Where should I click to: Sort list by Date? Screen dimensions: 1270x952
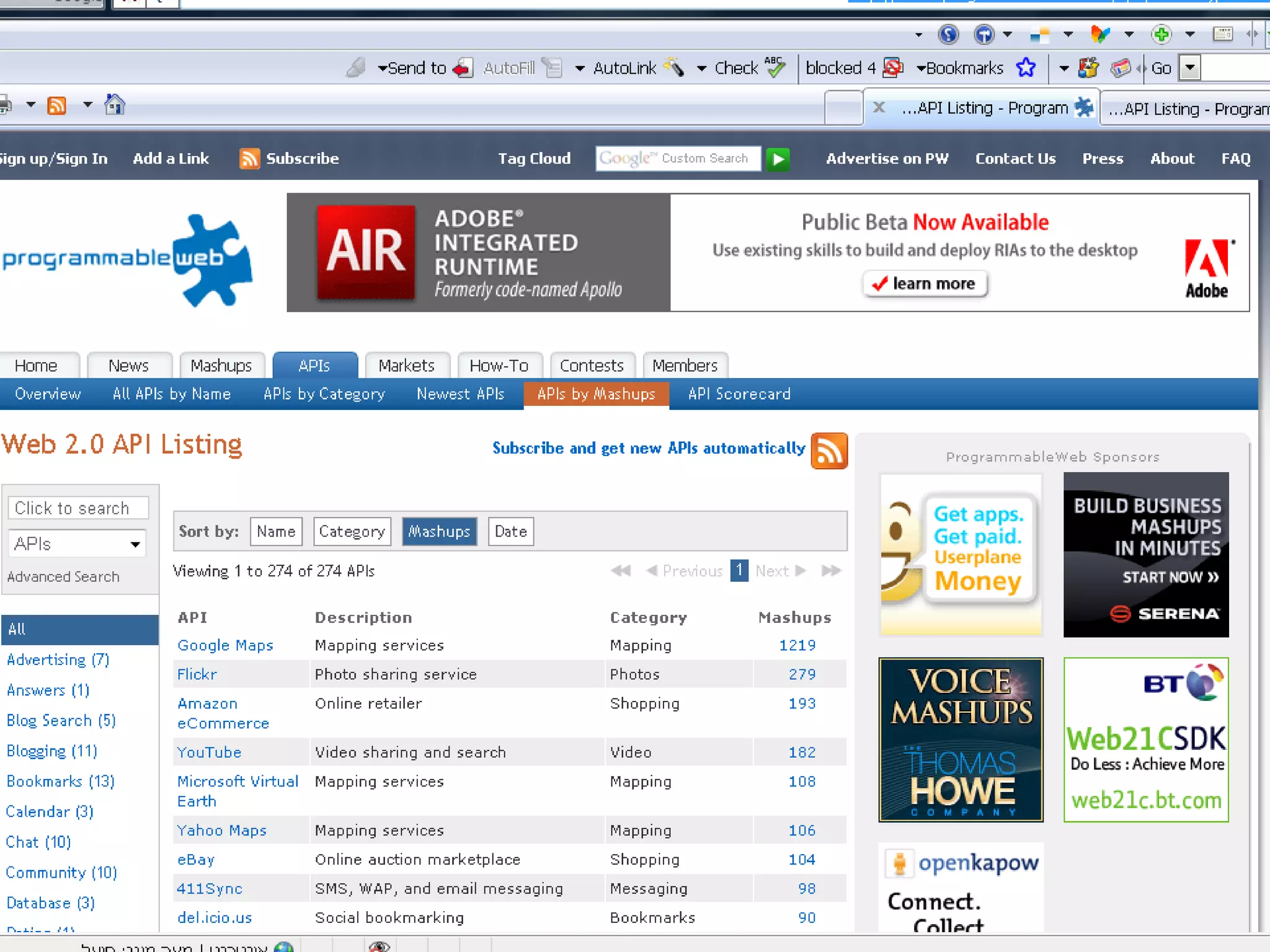tap(510, 532)
